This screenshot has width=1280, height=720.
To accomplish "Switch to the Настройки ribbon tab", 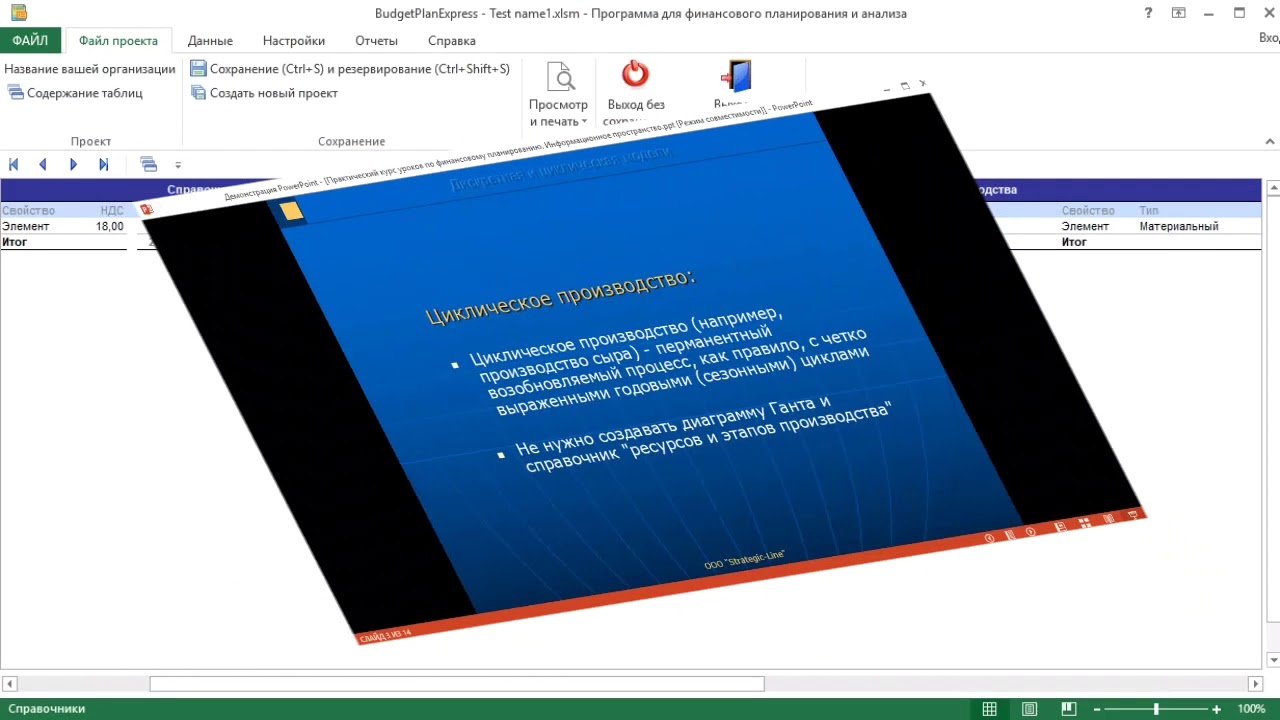I will [294, 41].
